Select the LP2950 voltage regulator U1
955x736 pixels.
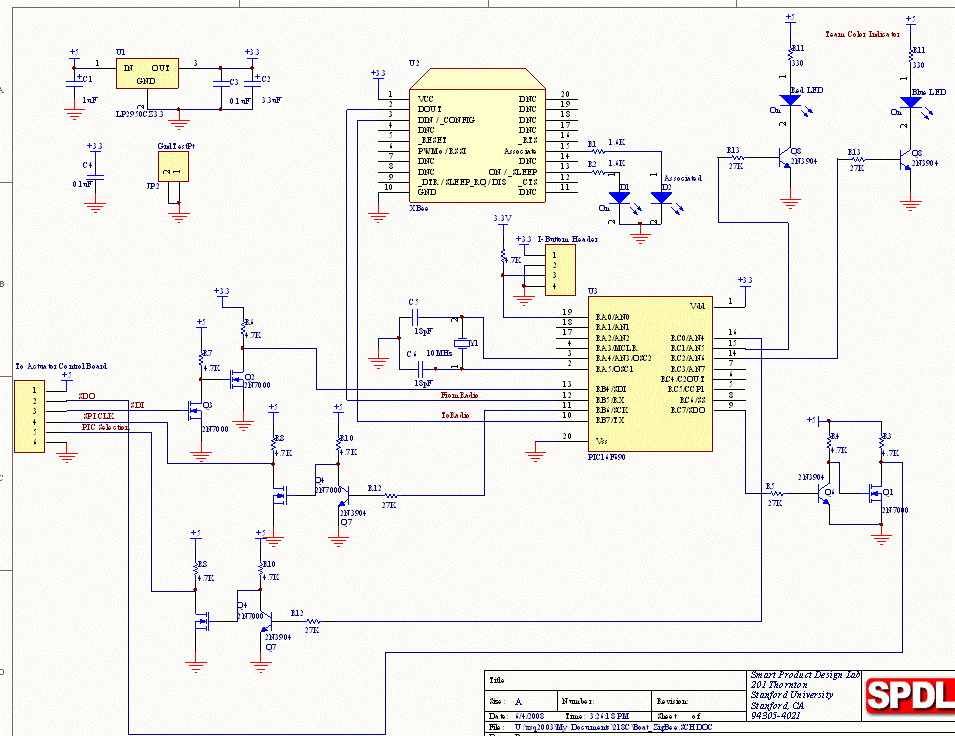[147, 73]
